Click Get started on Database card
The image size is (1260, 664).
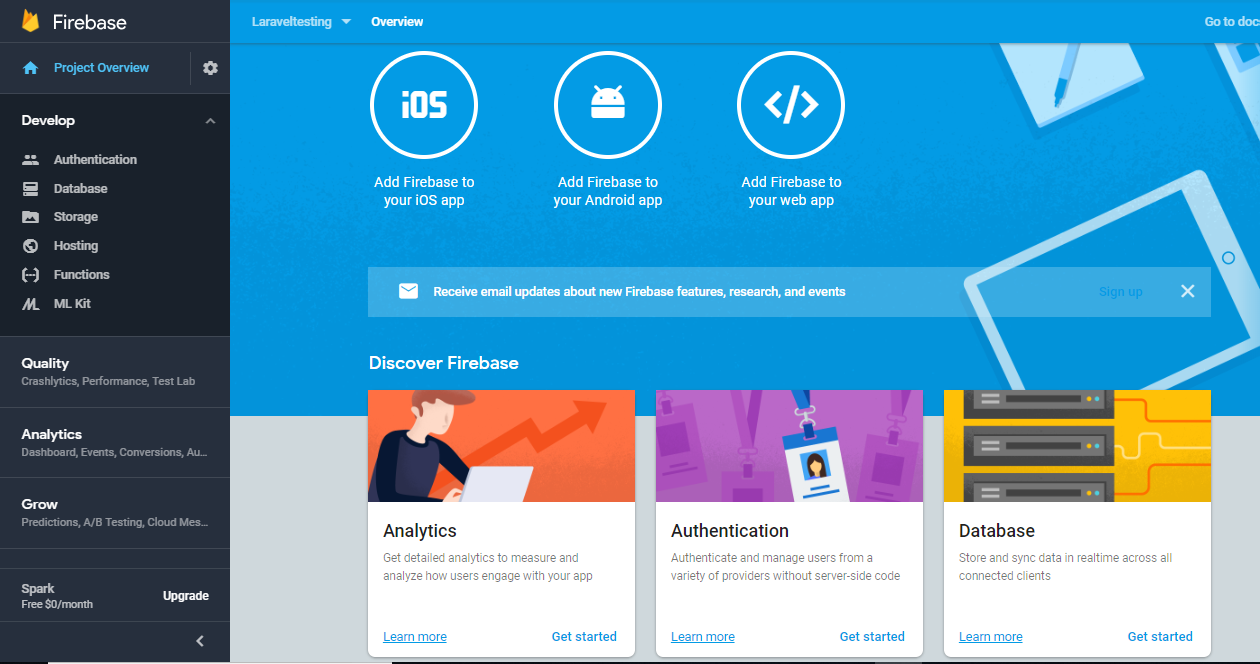[1160, 637]
